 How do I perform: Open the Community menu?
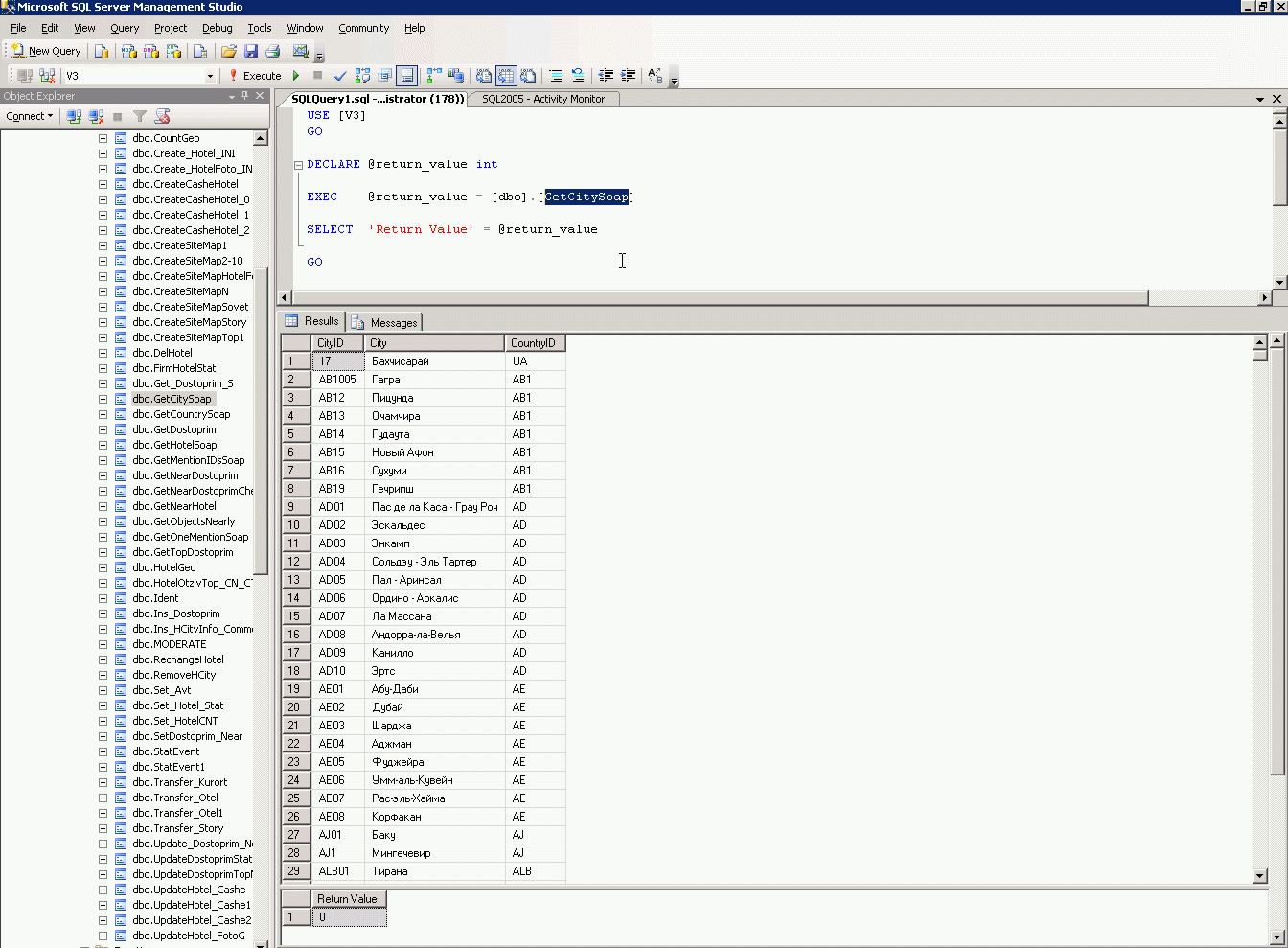coord(363,28)
